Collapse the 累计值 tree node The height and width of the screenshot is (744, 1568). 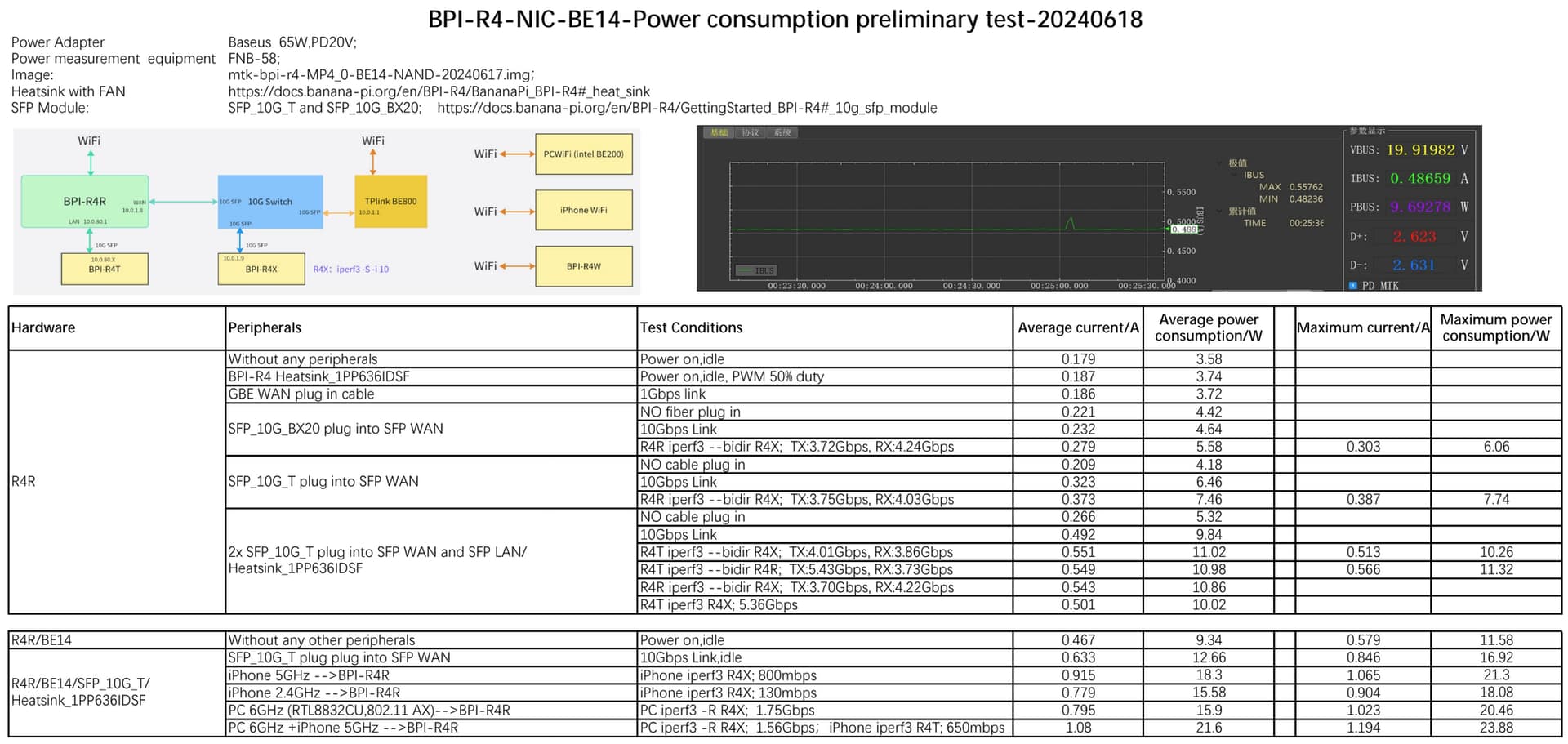tap(1221, 211)
